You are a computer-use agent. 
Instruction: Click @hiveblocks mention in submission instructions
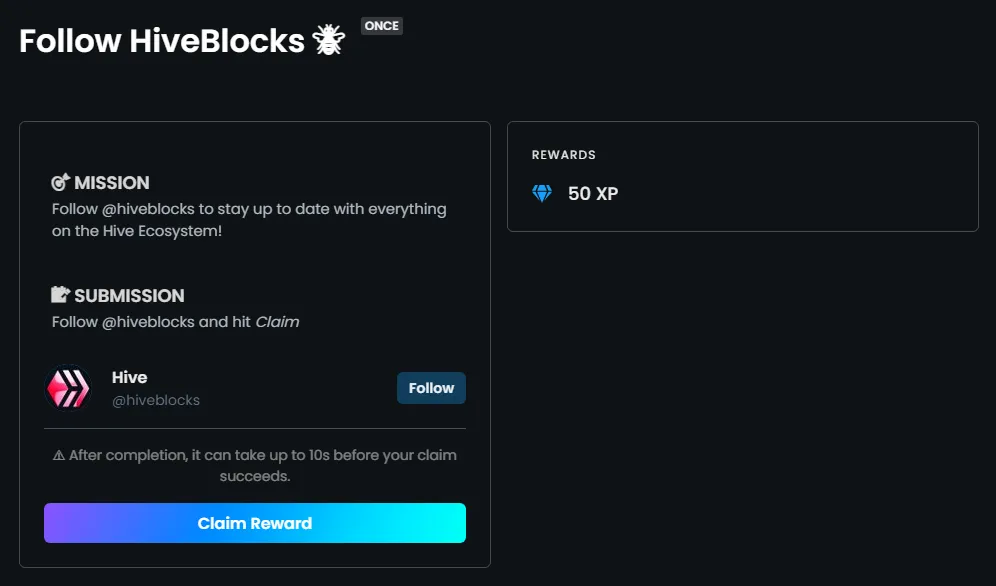click(147, 322)
